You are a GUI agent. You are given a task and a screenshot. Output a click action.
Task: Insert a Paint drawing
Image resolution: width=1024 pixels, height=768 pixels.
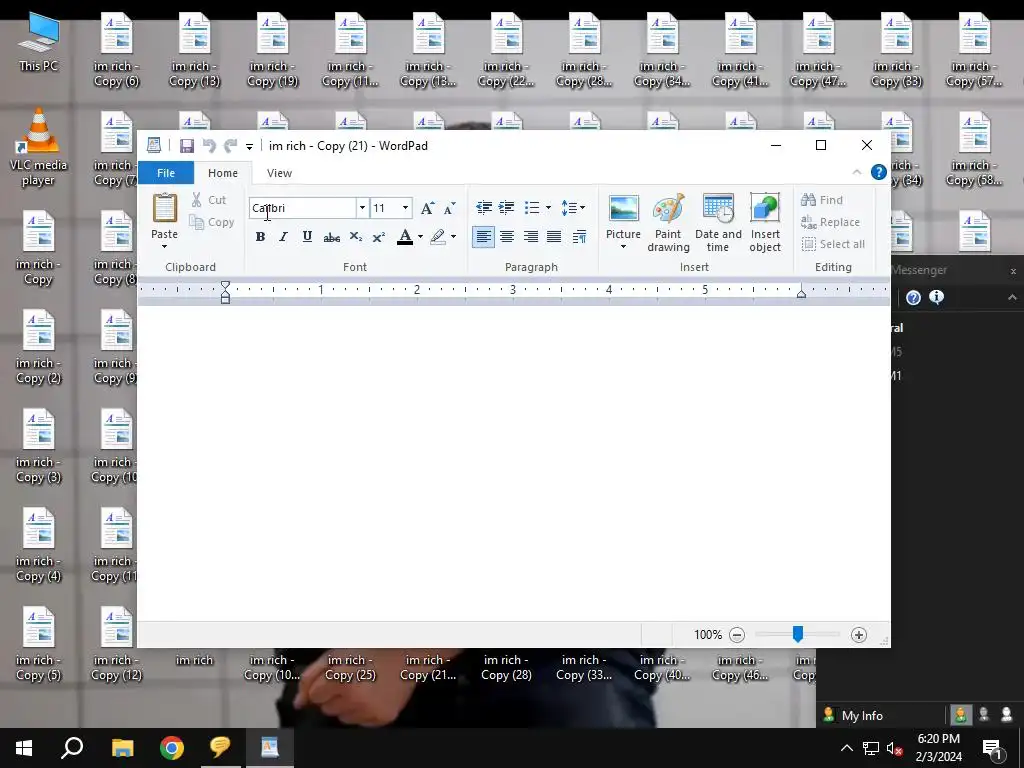(668, 223)
